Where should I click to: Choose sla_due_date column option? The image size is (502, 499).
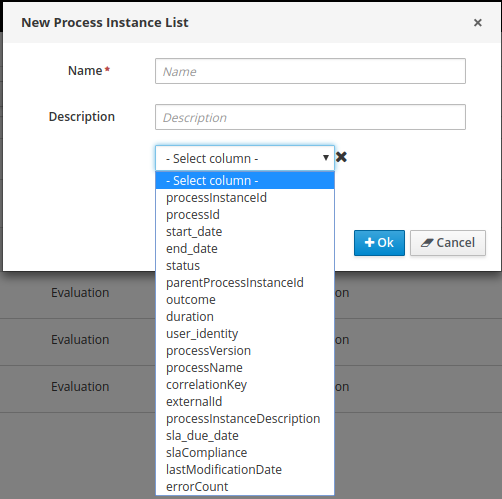pyautogui.click(x=245, y=436)
